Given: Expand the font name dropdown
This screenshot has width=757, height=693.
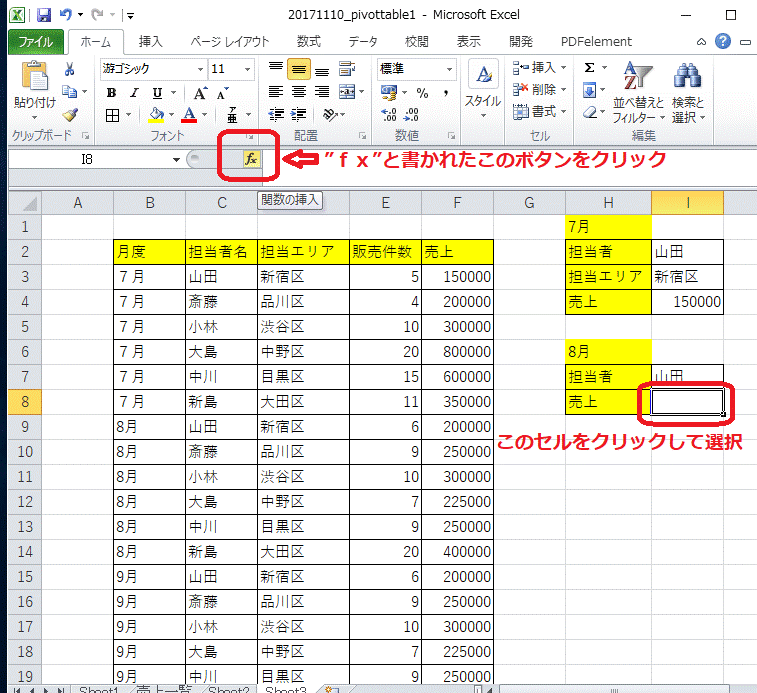Looking at the screenshot, I should click(199, 69).
